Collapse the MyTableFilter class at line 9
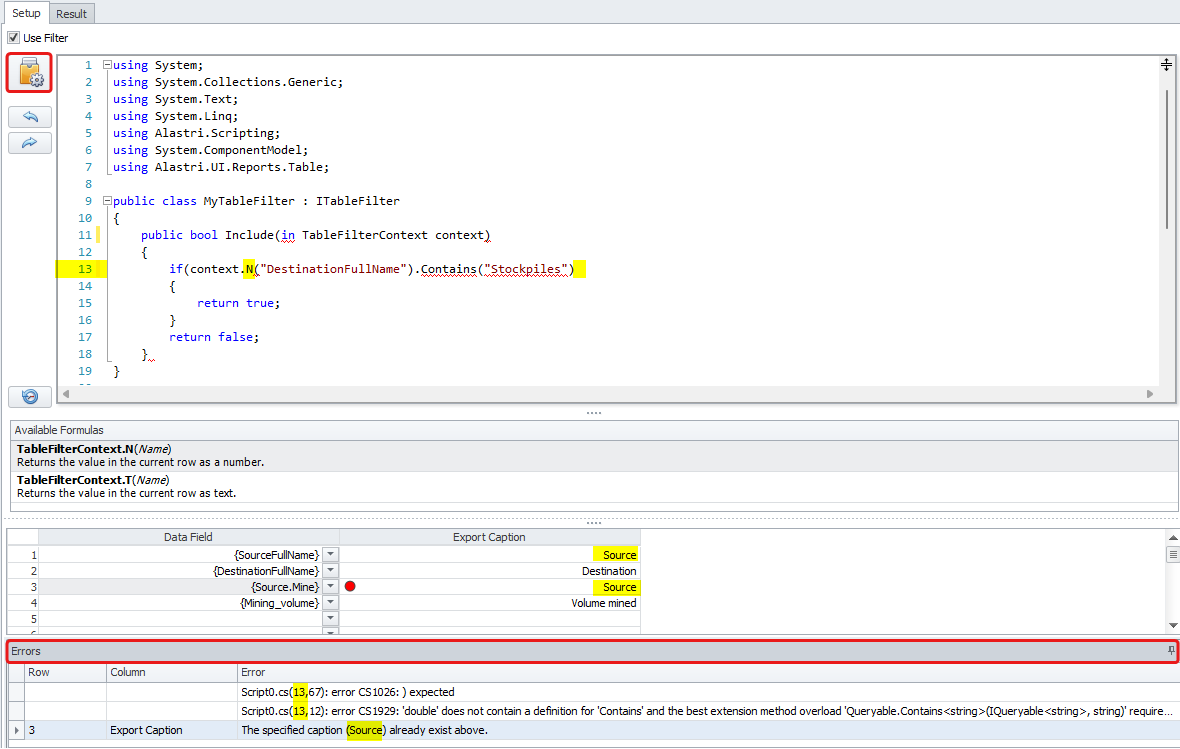1180x749 pixels. (x=107, y=201)
